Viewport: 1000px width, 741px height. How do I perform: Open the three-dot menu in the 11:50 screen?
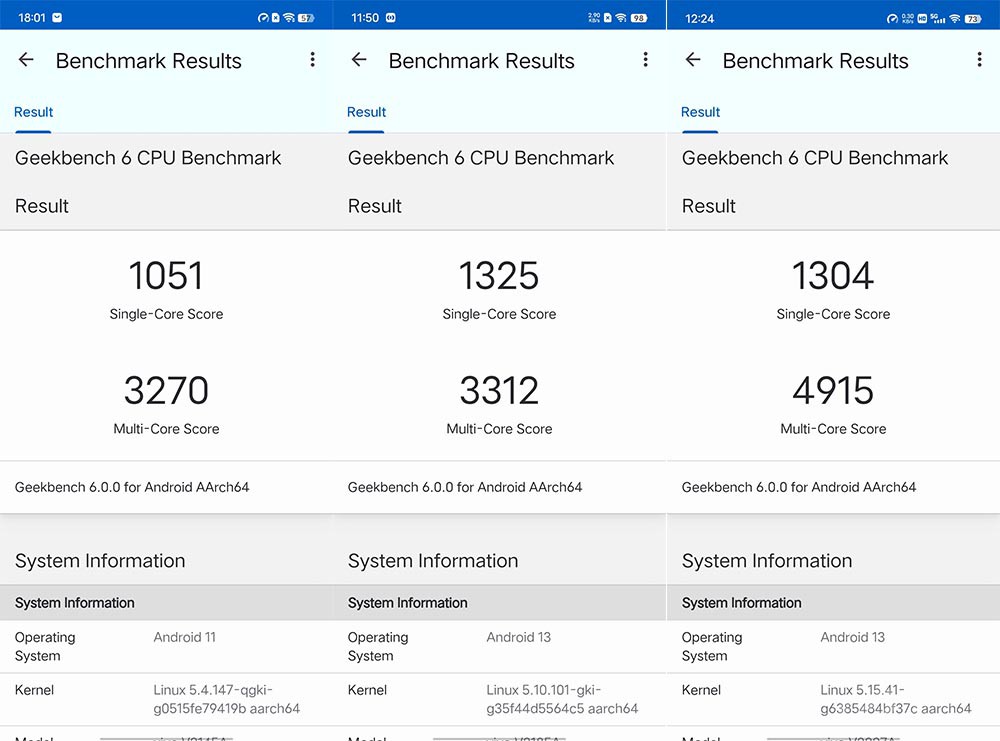pyautogui.click(x=645, y=60)
